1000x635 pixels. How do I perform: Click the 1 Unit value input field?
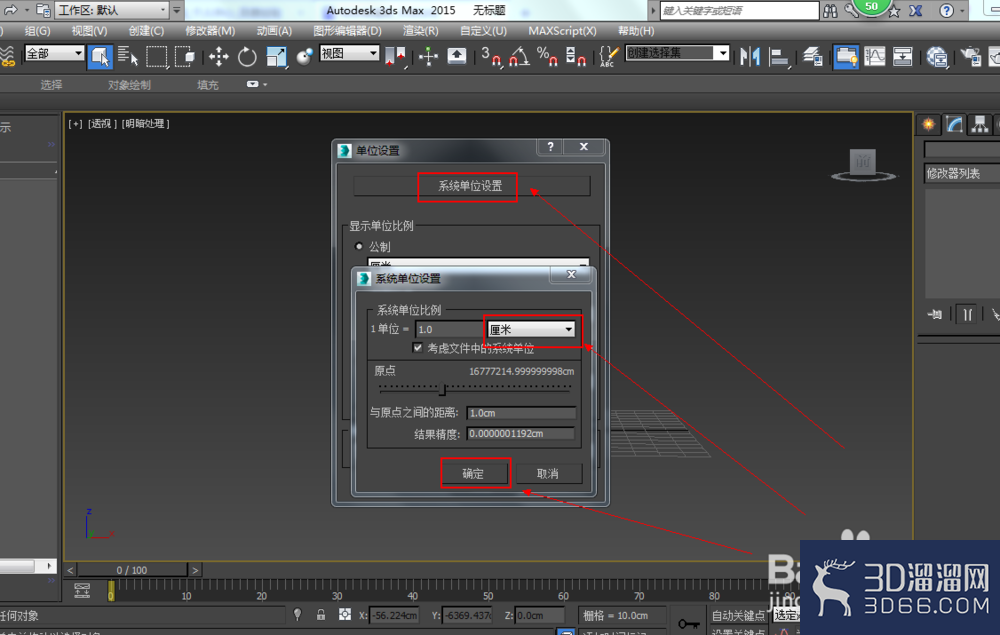click(x=449, y=329)
